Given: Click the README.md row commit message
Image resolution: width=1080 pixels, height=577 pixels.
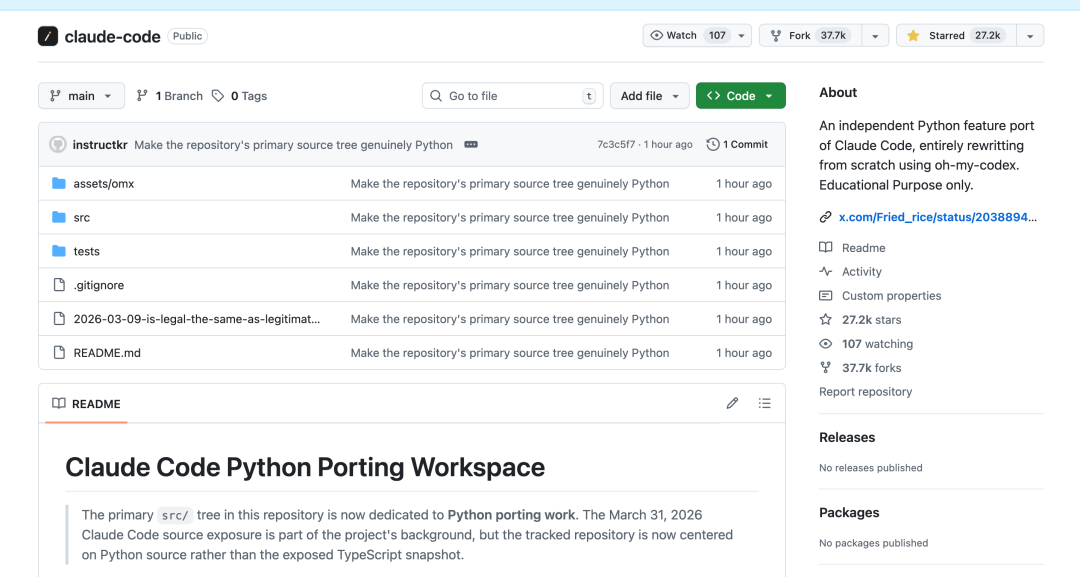Looking at the screenshot, I should pos(510,353).
